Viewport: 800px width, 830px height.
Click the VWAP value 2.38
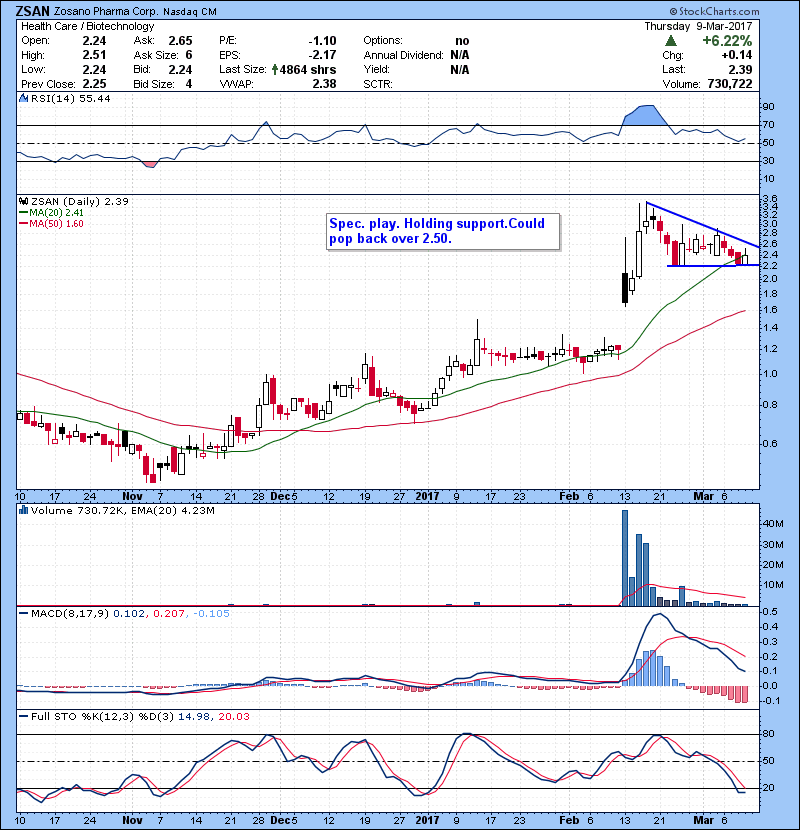pyautogui.click(x=324, y=84)
